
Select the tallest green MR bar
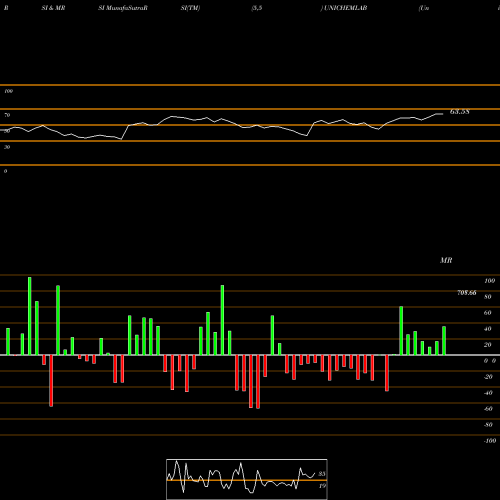(30, 316)
